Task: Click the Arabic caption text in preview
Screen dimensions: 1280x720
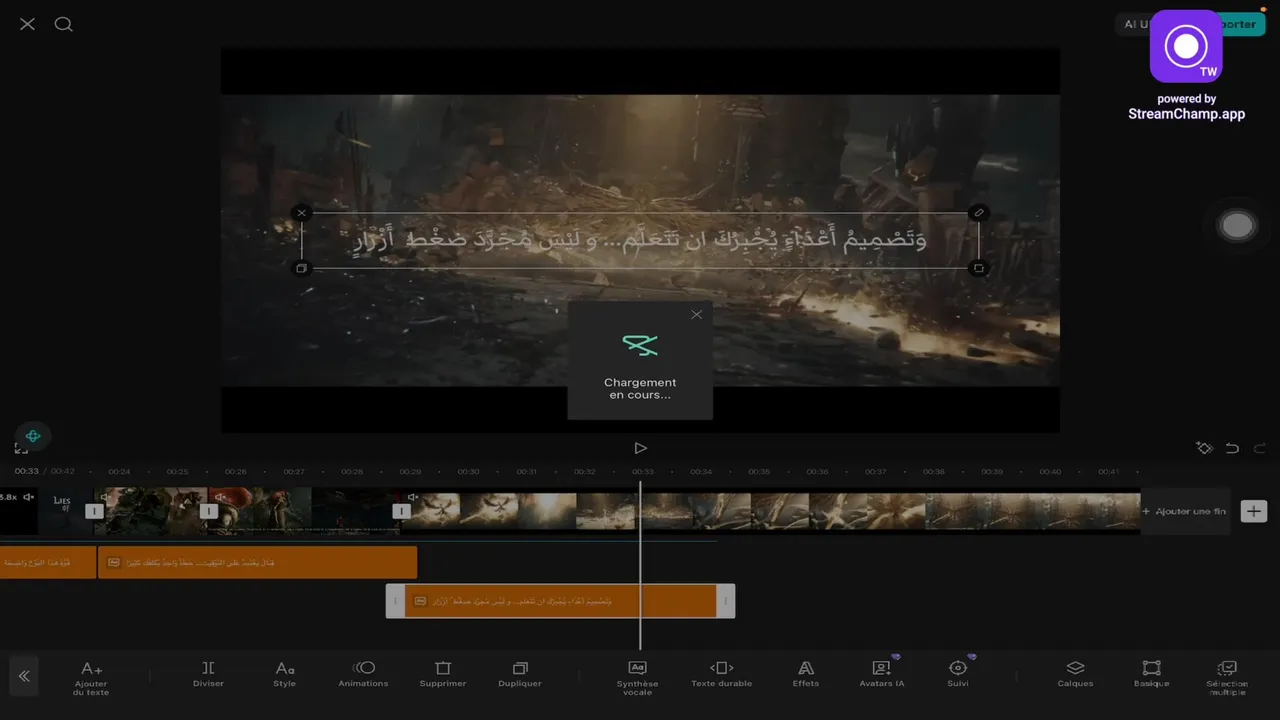Action: (x=640, y=240)
